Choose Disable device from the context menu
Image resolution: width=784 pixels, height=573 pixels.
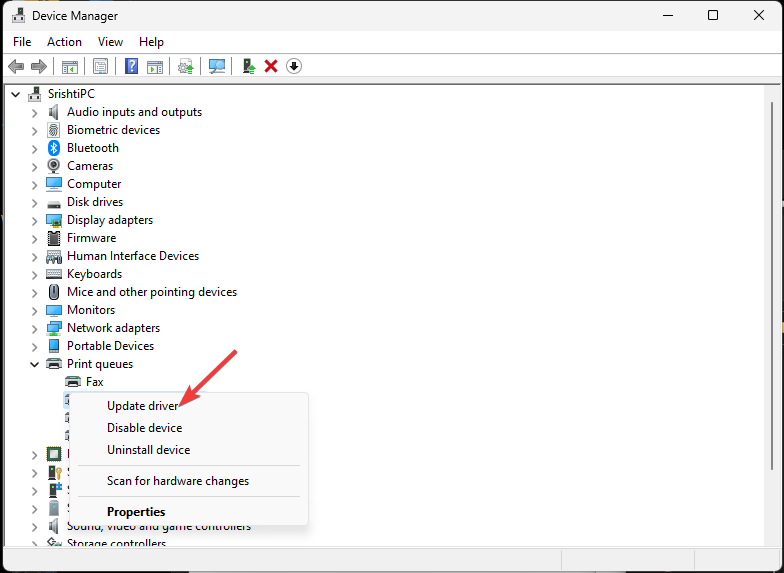pos(189,428)
